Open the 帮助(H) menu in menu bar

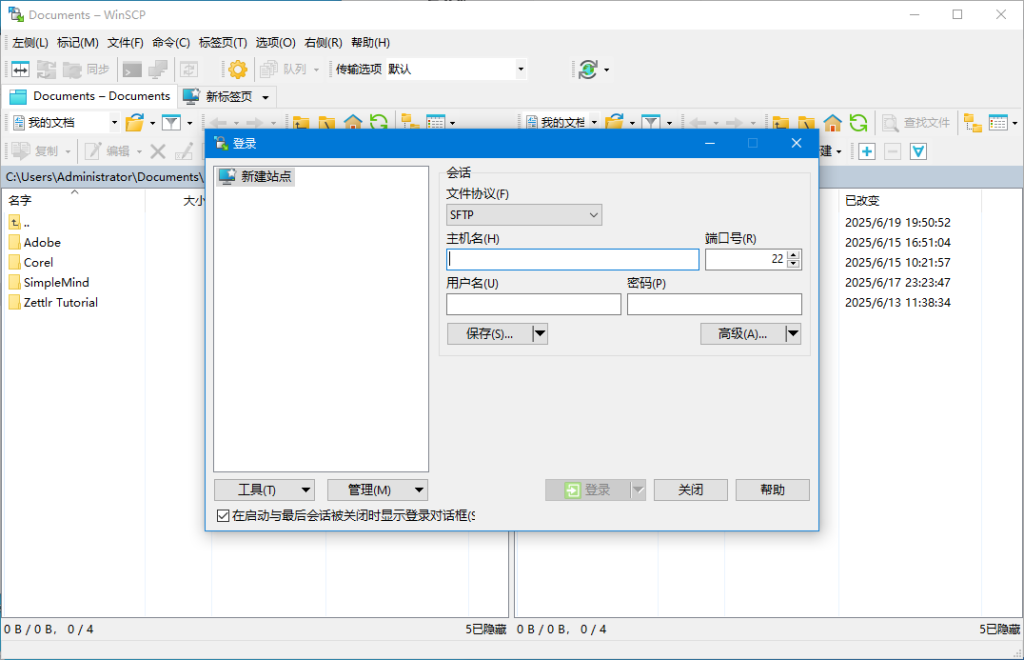(370, 42)
